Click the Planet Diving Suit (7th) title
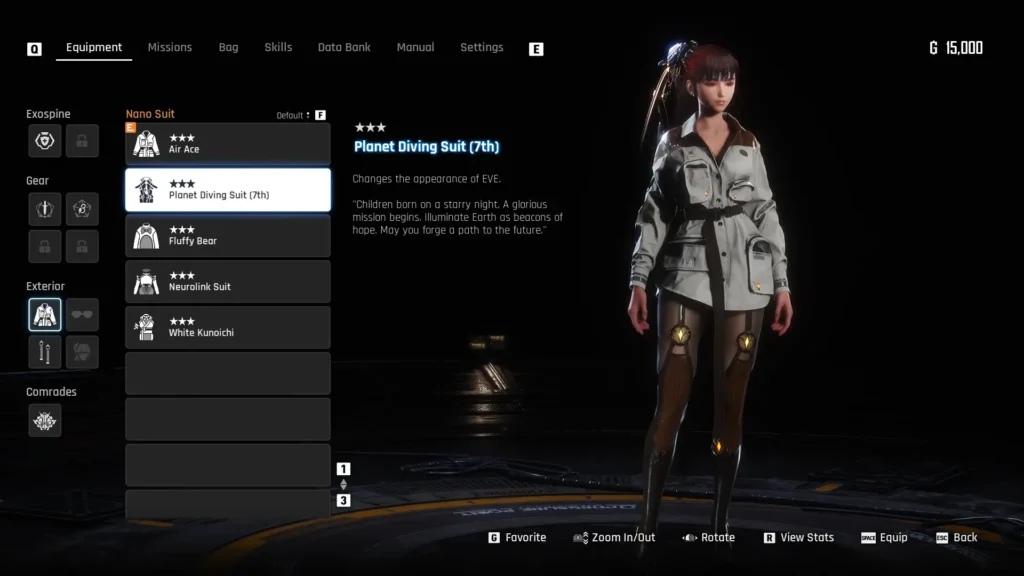The image size is (1024, 576). point(426,147)
